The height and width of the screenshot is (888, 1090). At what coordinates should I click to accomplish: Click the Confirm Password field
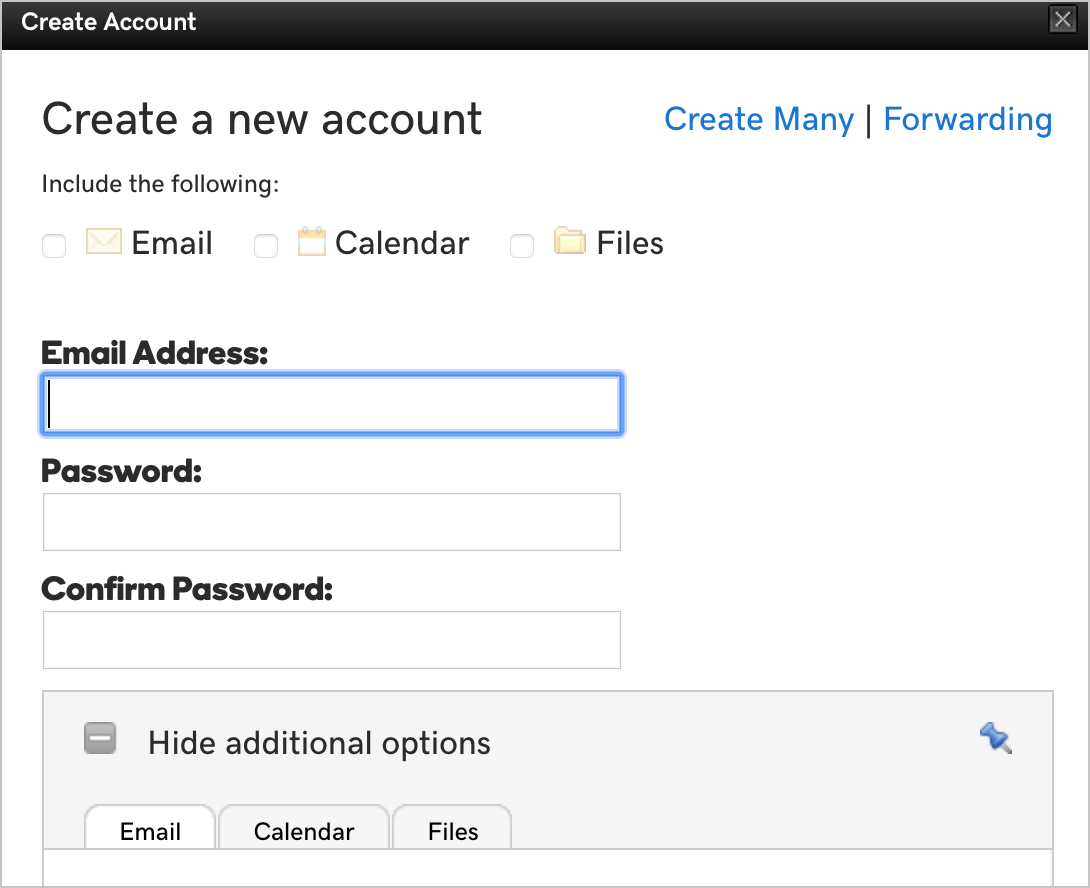(x=332, y=640)
